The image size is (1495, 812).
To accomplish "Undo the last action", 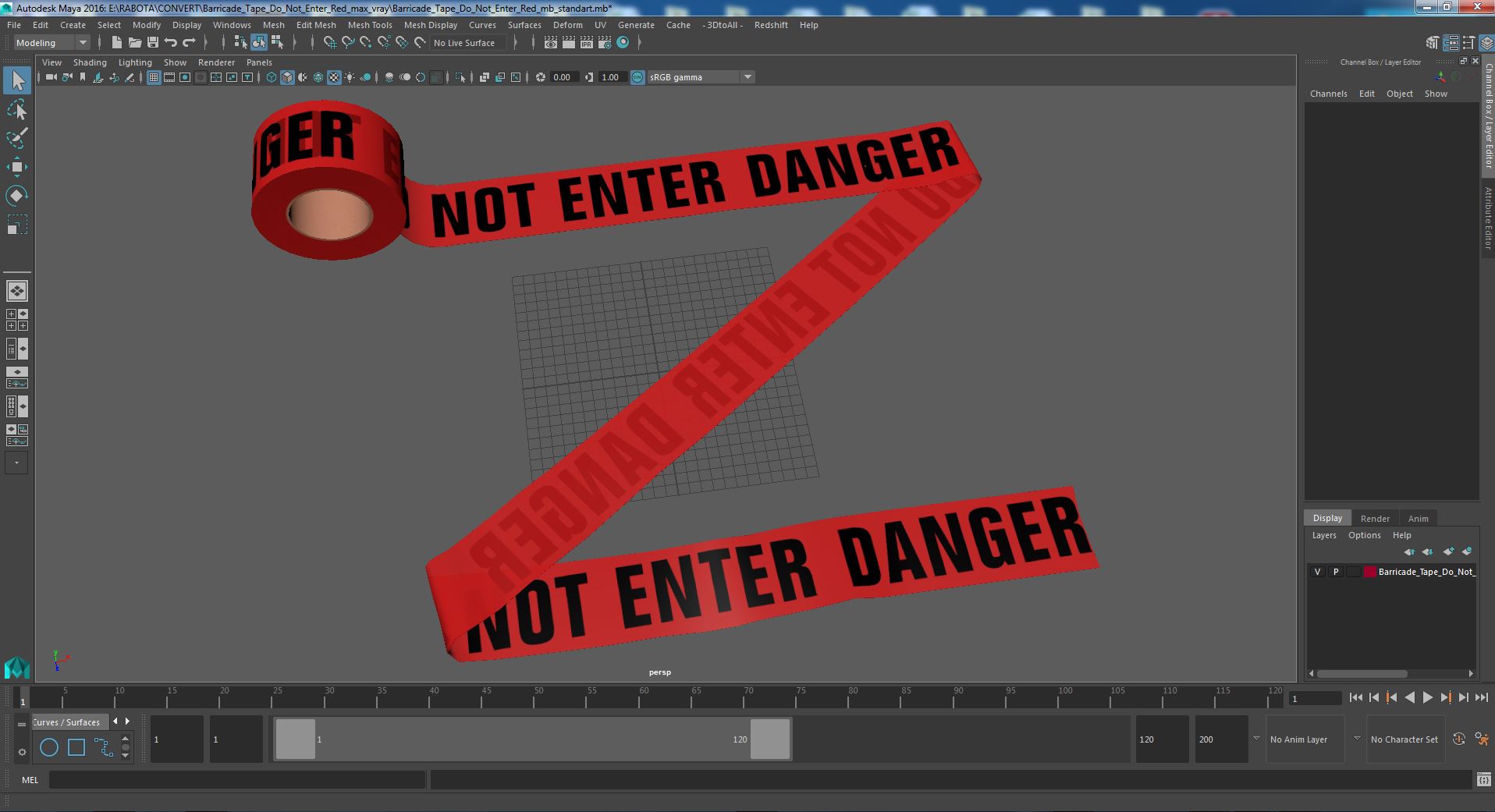I will click(171, 43).
